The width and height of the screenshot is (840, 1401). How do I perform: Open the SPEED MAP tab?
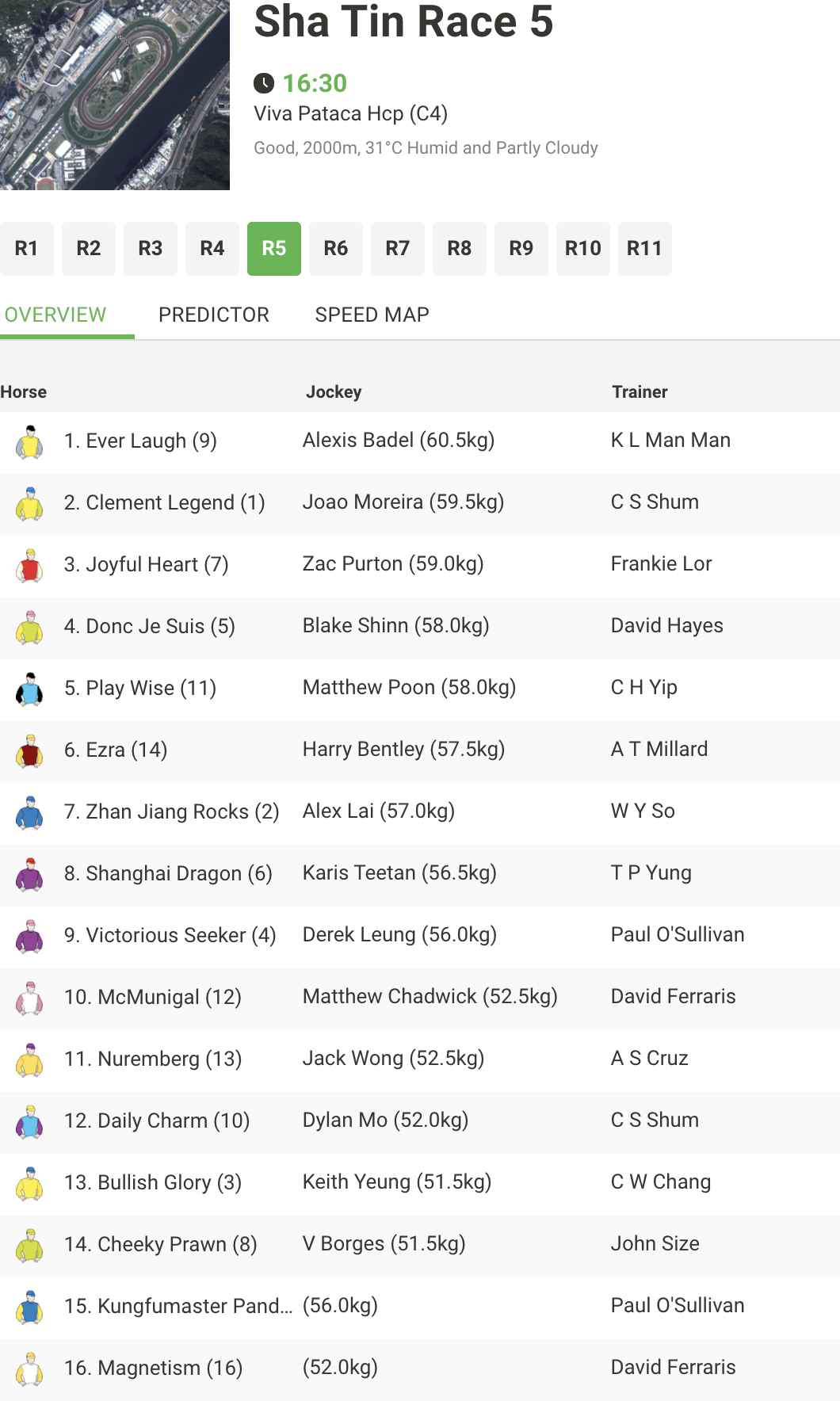(372, 315)
